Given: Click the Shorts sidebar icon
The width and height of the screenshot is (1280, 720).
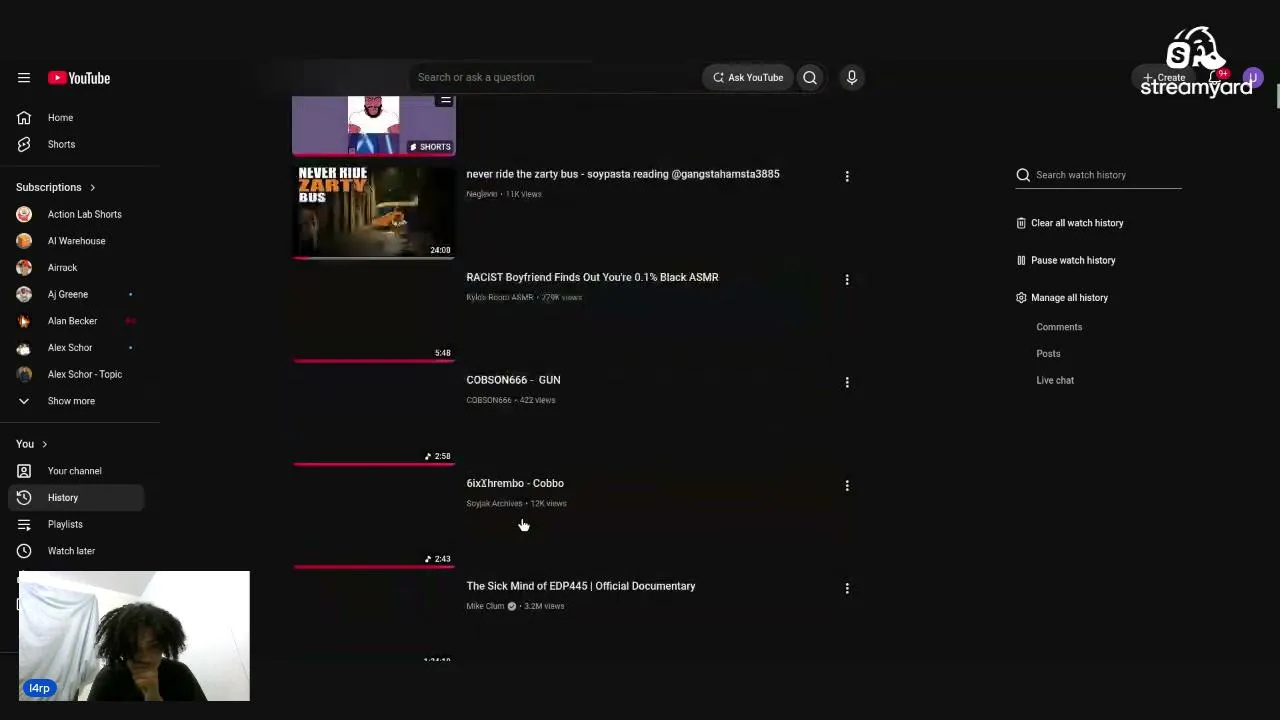Looking at the screenshot, I should (x=24, y=144).
